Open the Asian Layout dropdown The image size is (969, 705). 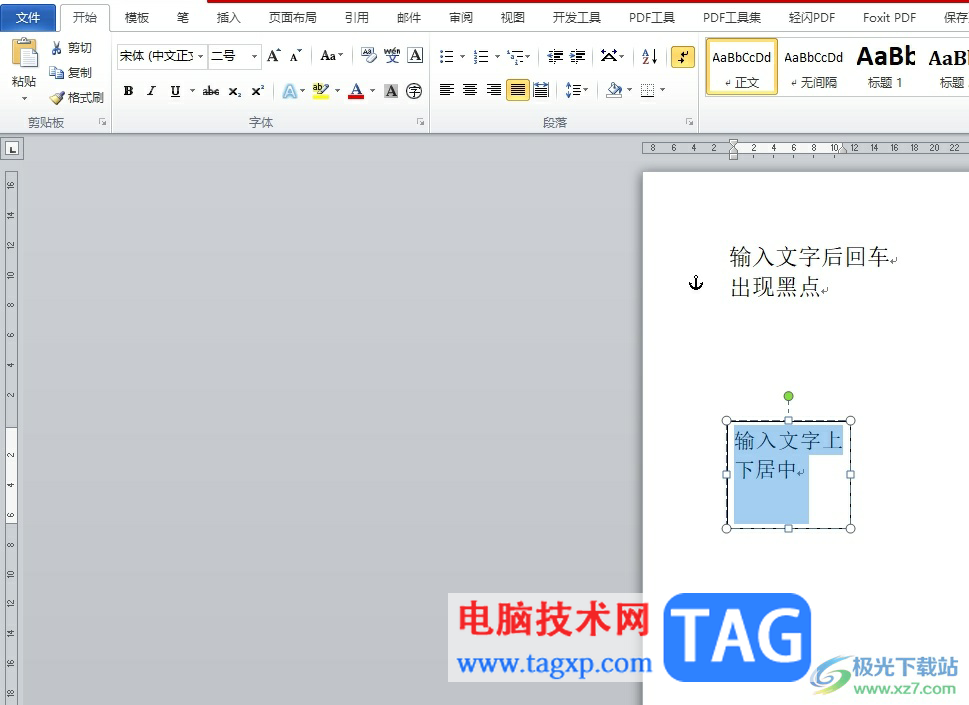[x=612, y=57]
